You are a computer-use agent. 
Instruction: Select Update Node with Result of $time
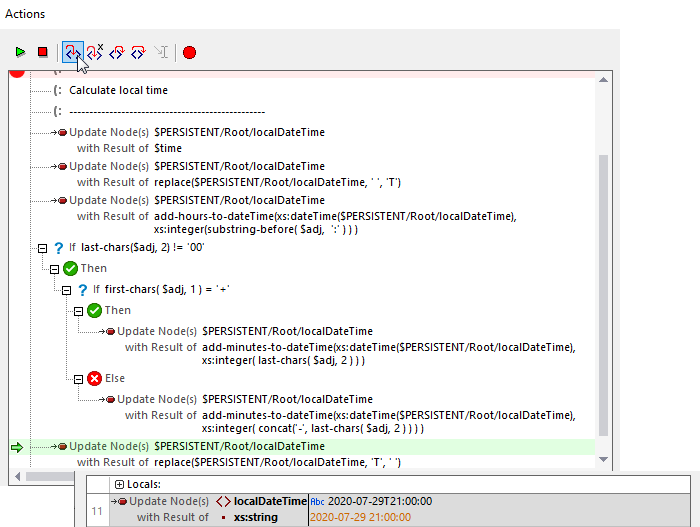tap(167, 148)
